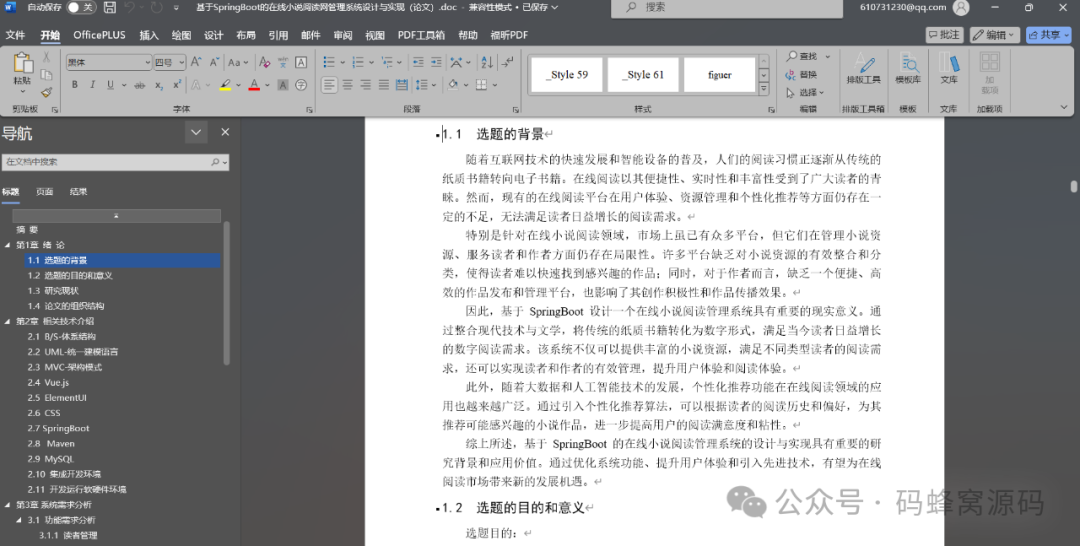The width and height of the screenshot is (1080, 546).
Task: Switch to the 审阅 (Review) tab
Action: click(343, 35)
